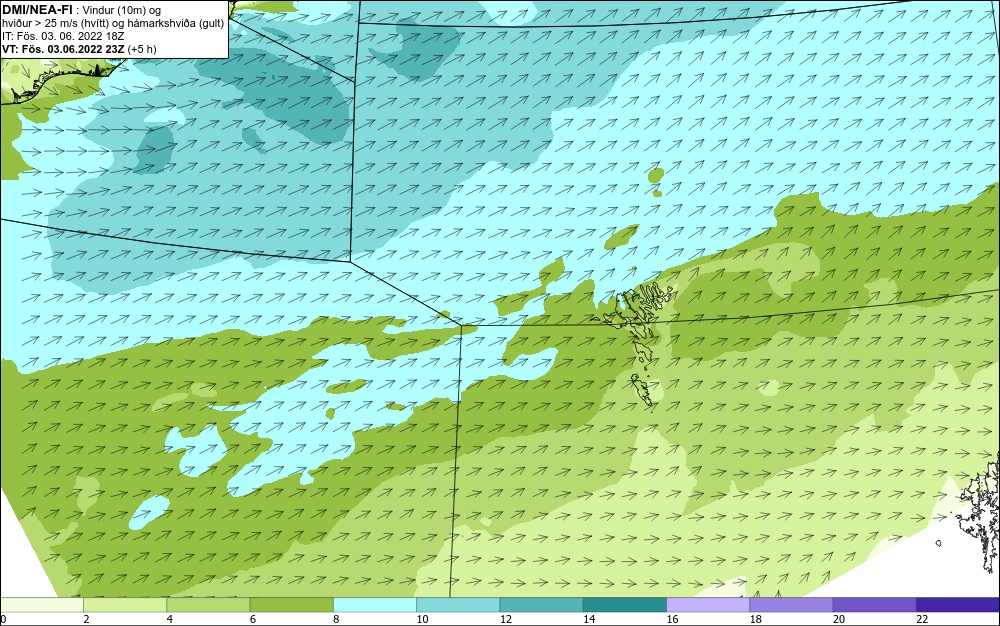Click the legend scale value '22'
The height and width of the screenshot is (626, 1000).
pos(922,619)
